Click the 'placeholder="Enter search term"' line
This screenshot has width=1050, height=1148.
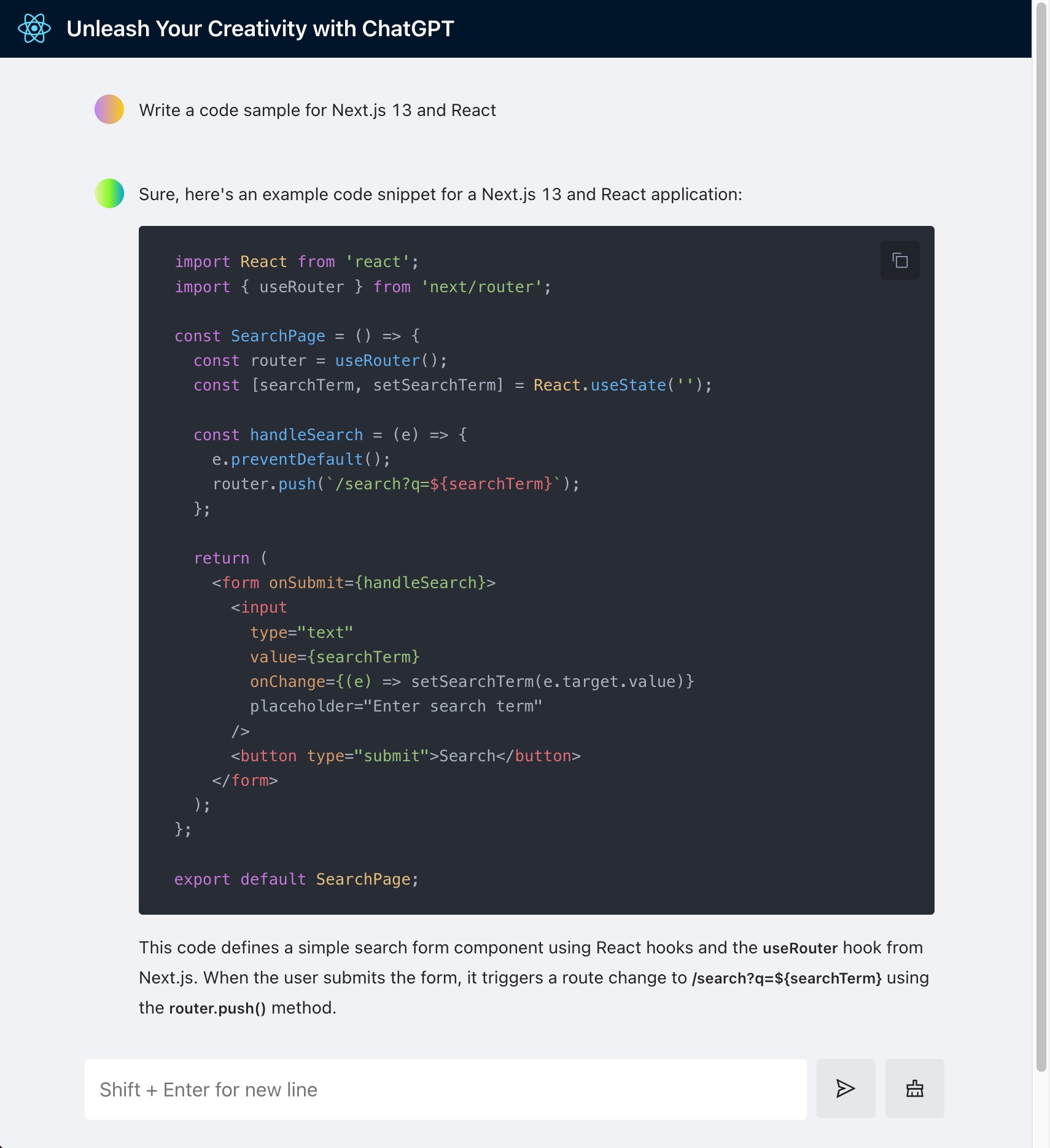pyautogui.click(x=396, y=706)
